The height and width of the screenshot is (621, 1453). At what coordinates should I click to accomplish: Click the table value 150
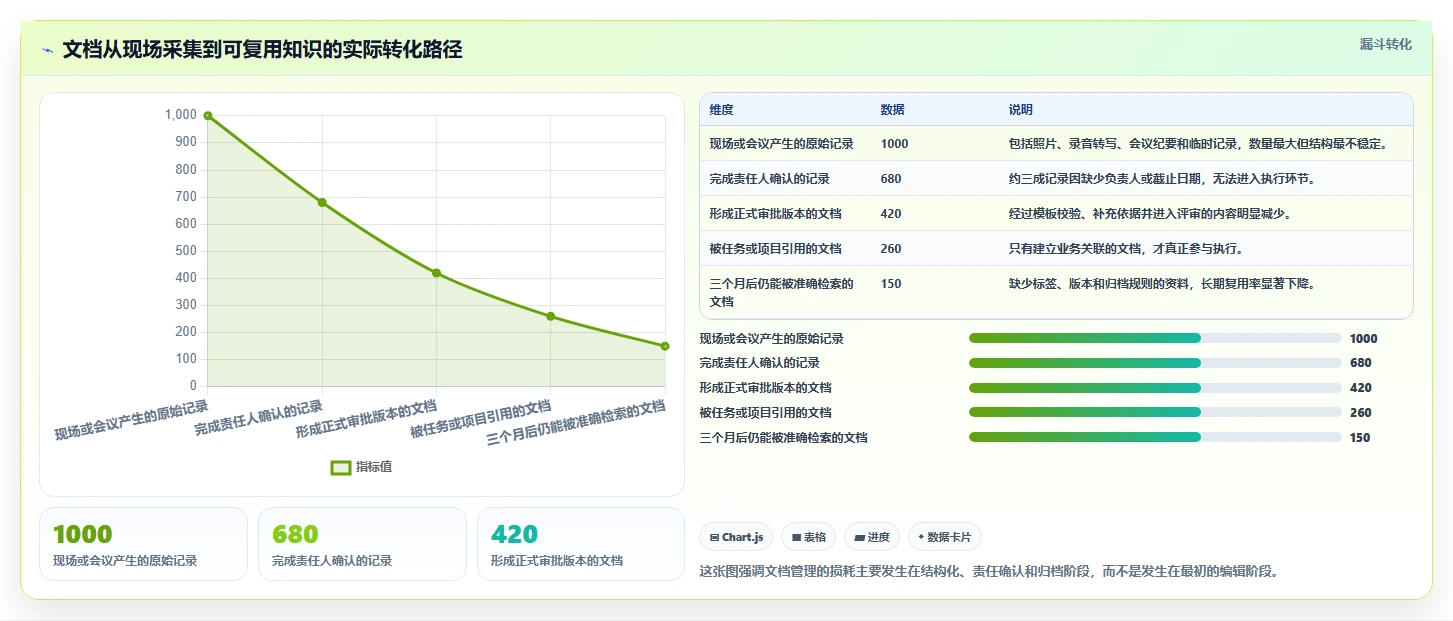(890, 284)
